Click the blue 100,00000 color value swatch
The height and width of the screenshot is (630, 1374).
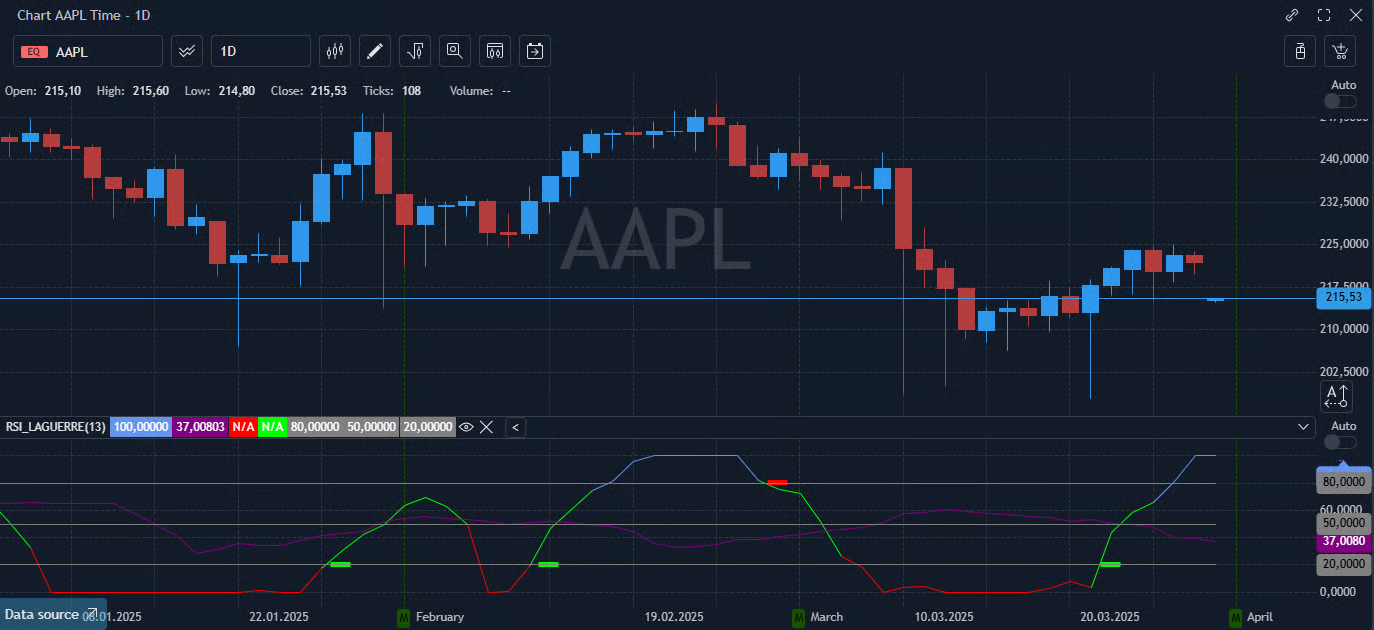(x=140, y=427)
